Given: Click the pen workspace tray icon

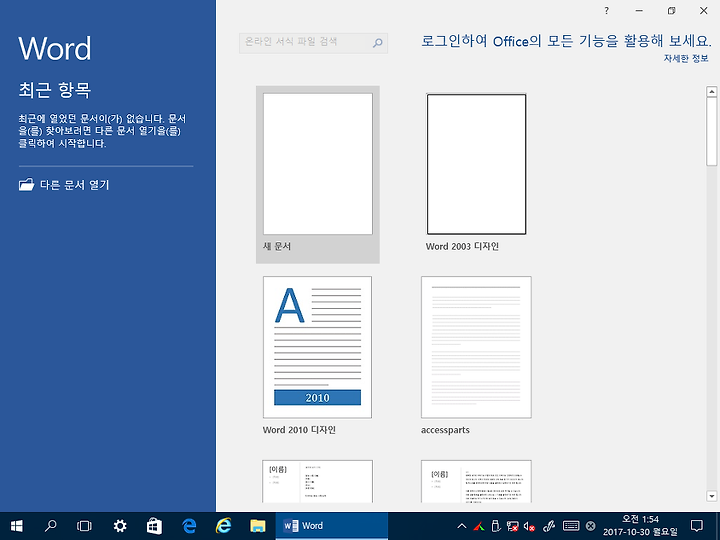Looking at the screenshot, I should [x=549, y=526].
